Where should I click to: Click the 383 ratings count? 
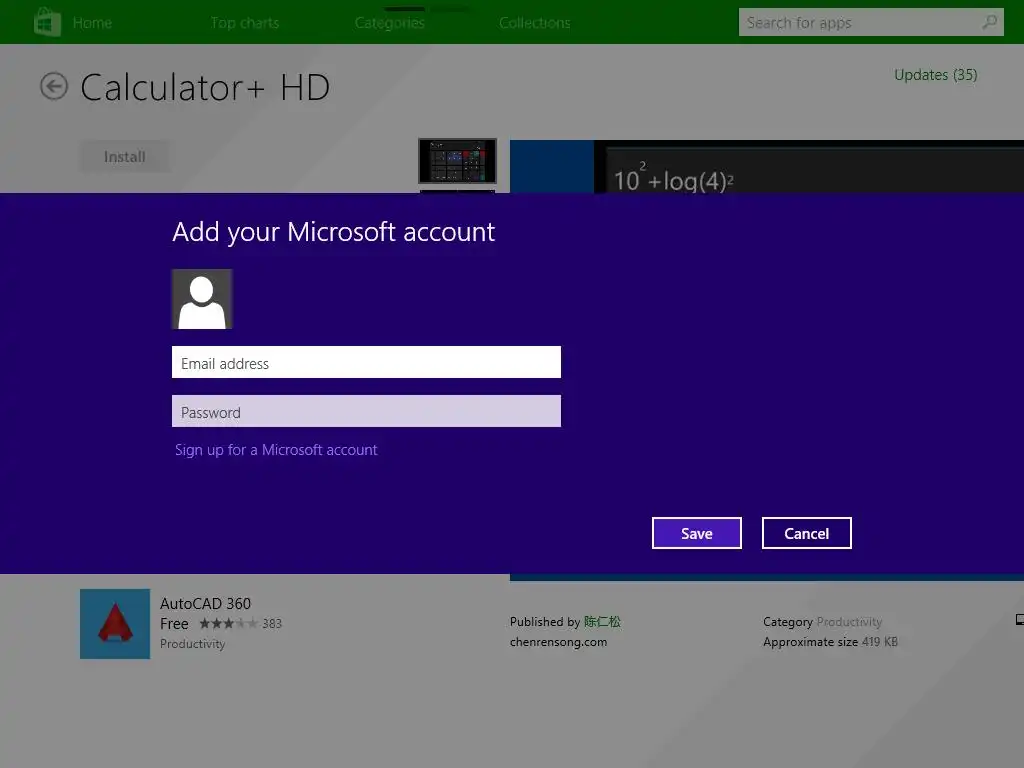pyautogui.click(x=272, y=624)
